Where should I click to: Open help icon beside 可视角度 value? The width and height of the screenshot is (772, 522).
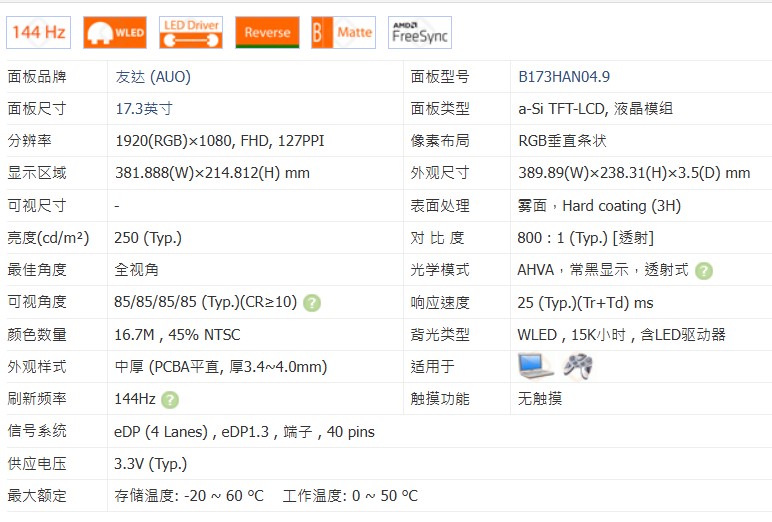click(x=312, y=303)
